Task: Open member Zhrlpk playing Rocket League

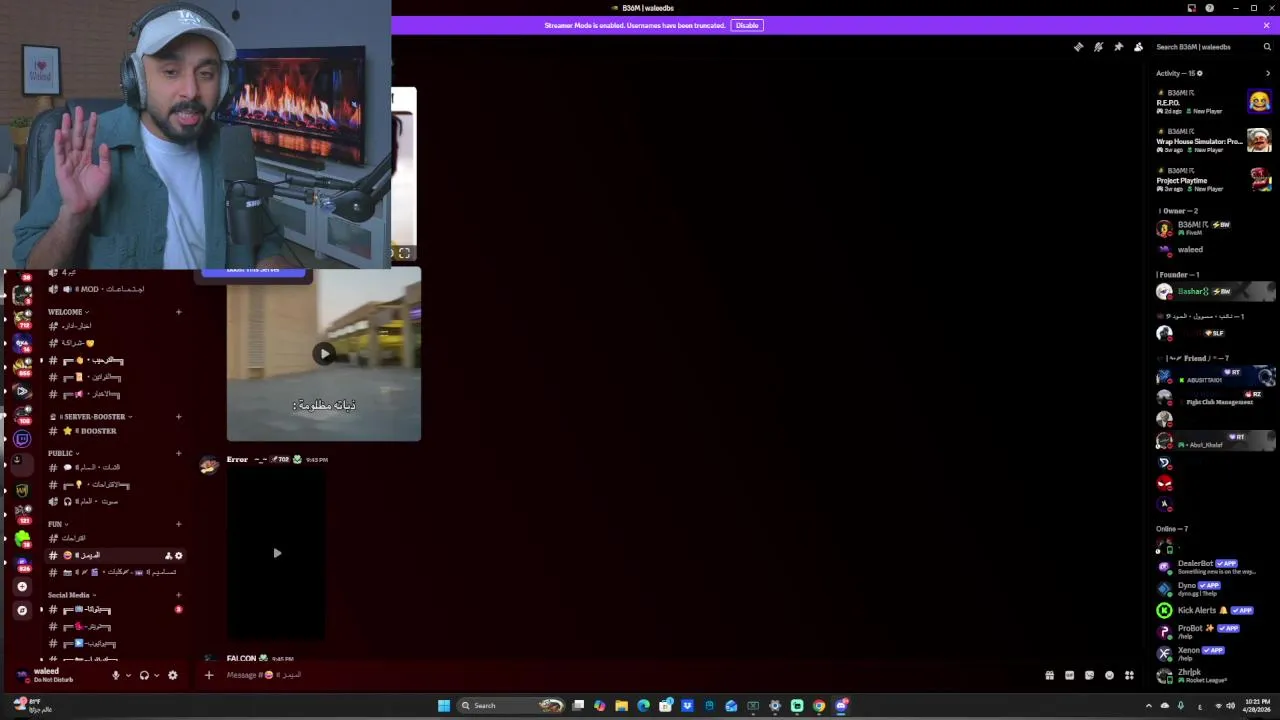Action: [x=1214, y=675]
